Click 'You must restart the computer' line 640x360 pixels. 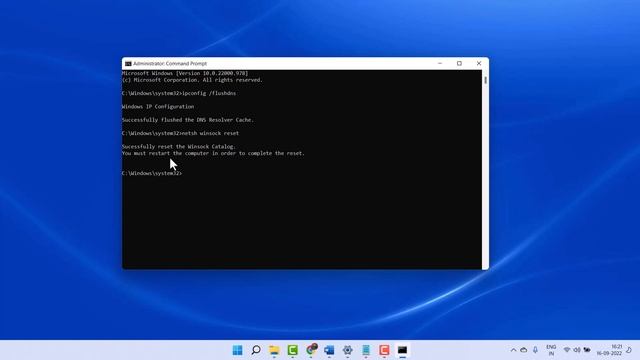213,153
